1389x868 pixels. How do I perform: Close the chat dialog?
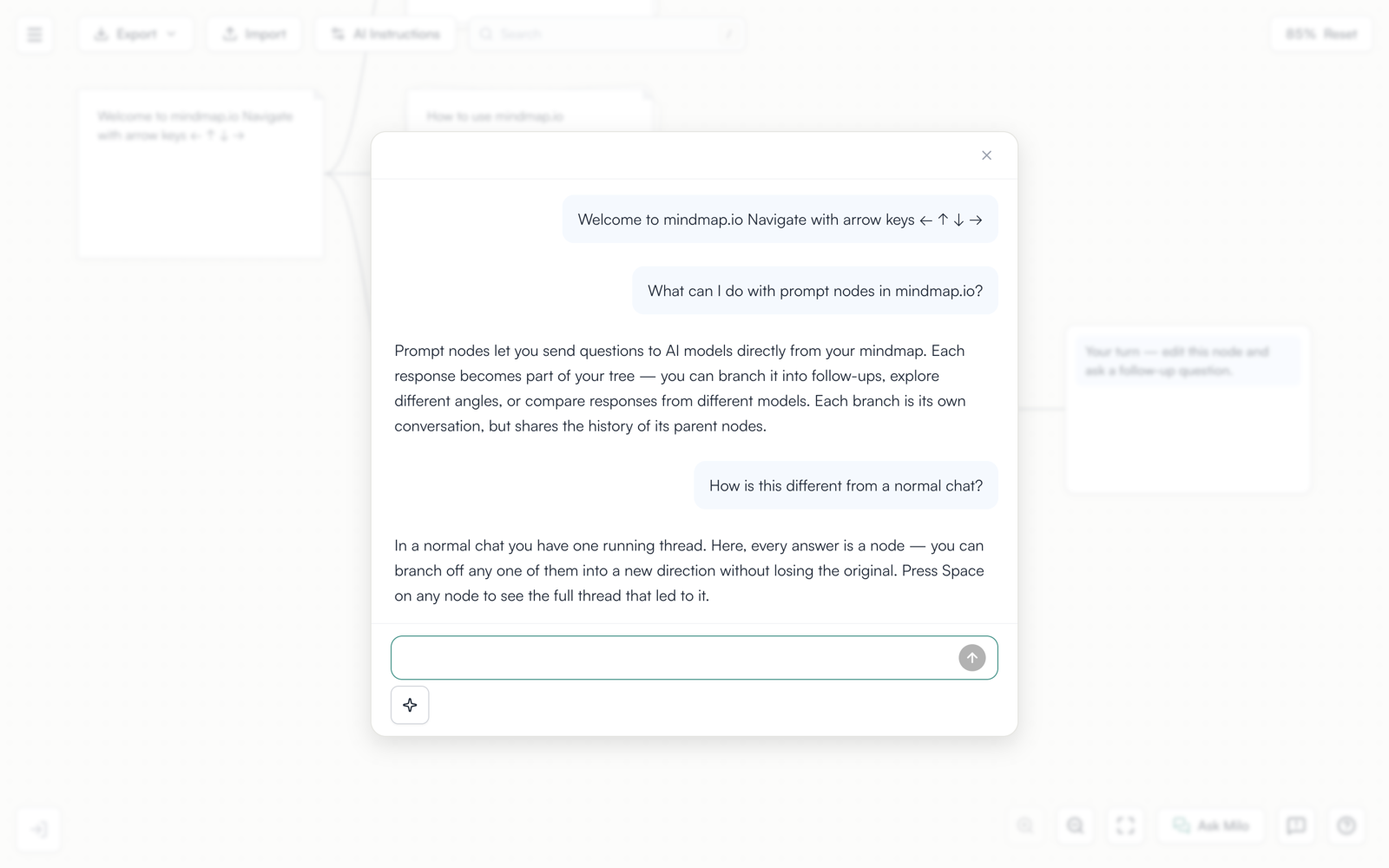(x=986, y=155)
